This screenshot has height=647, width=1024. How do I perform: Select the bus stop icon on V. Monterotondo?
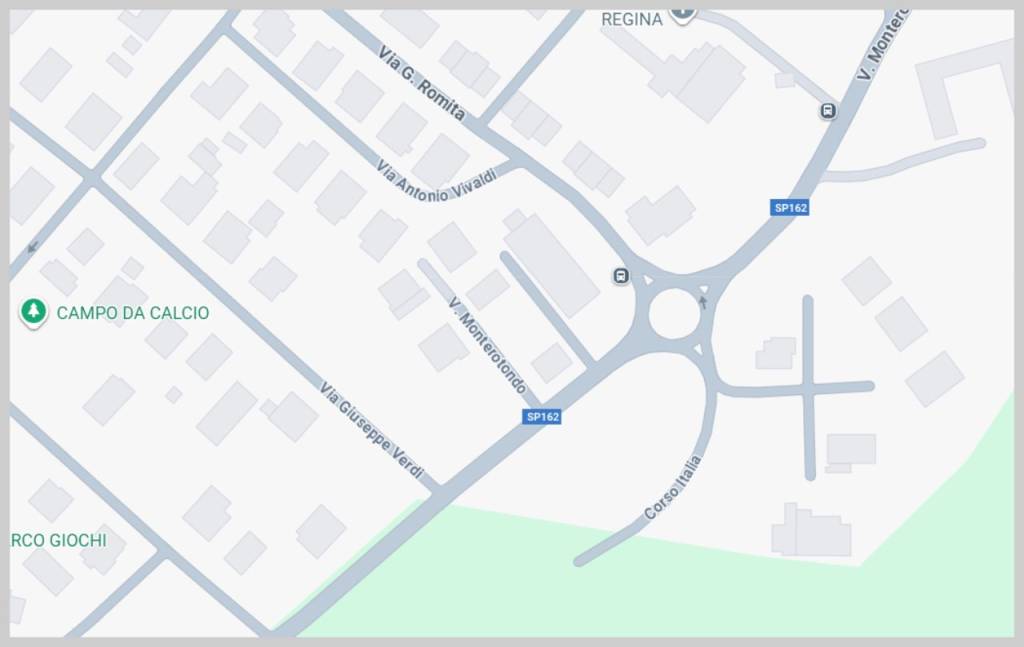827,111
